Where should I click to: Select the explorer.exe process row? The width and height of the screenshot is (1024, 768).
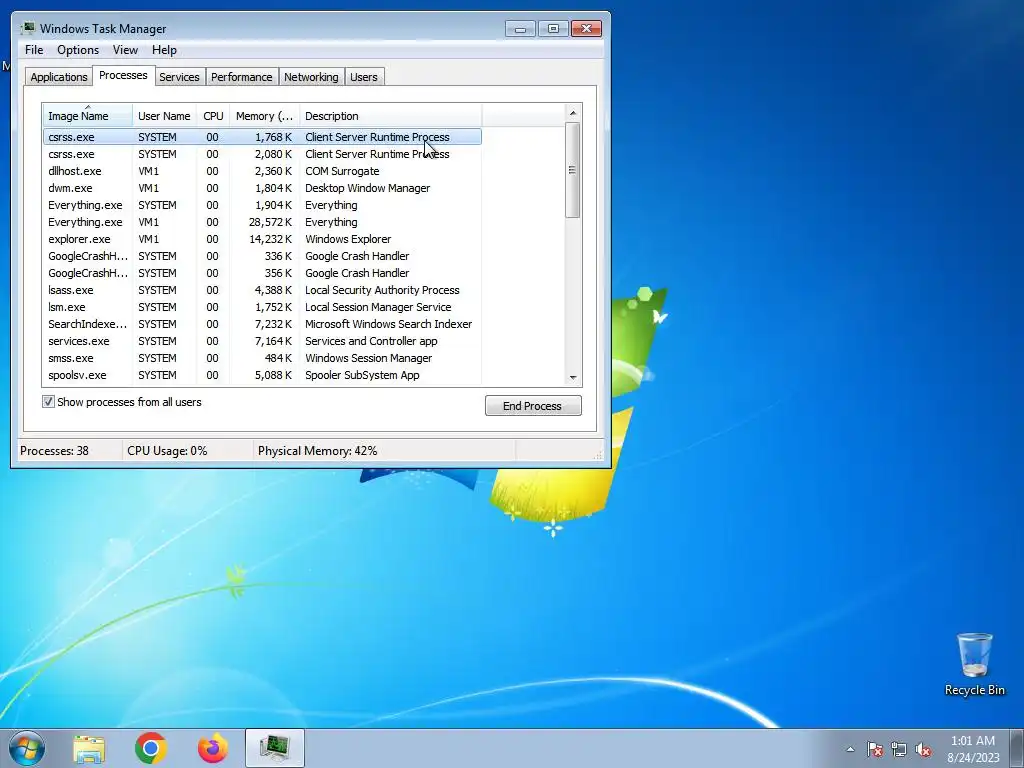coord(263,239)
